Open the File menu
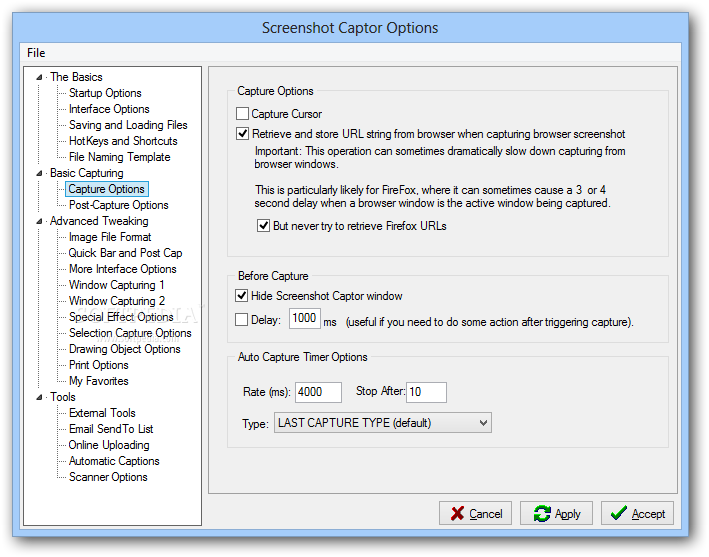This screenshot has height=557, width=709. point(36,53)
